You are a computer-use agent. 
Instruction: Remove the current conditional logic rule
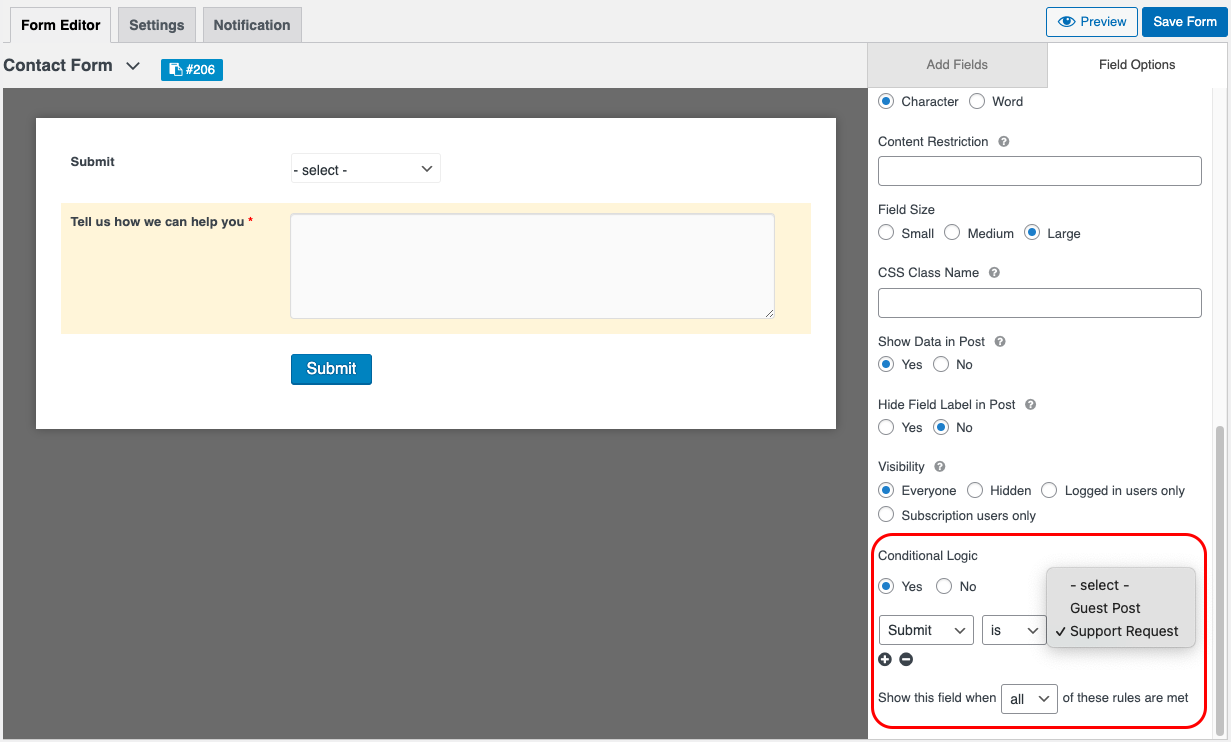click(906, 659)
